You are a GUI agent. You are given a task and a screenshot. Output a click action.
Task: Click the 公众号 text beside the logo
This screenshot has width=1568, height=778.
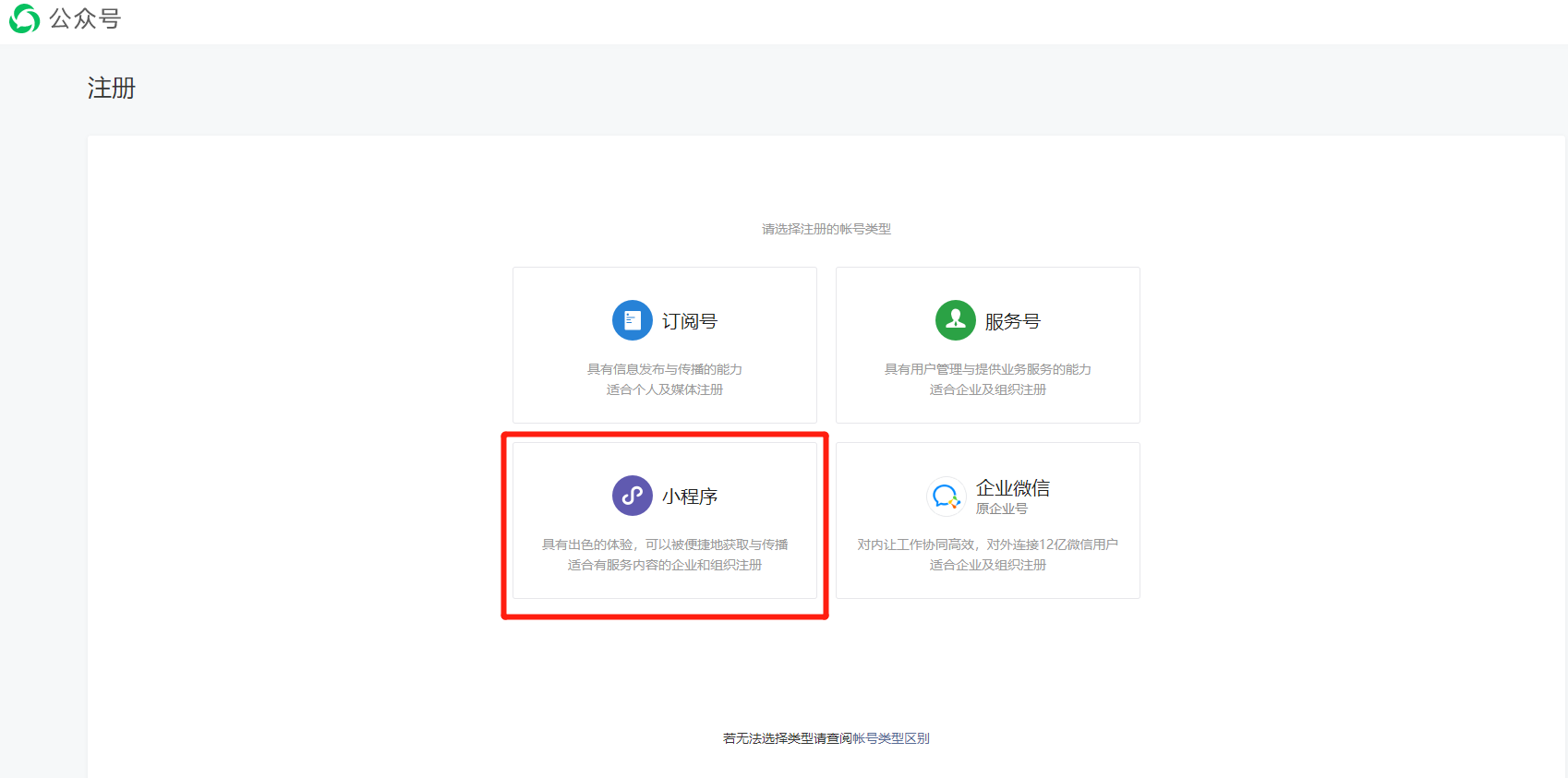[85, 18]
